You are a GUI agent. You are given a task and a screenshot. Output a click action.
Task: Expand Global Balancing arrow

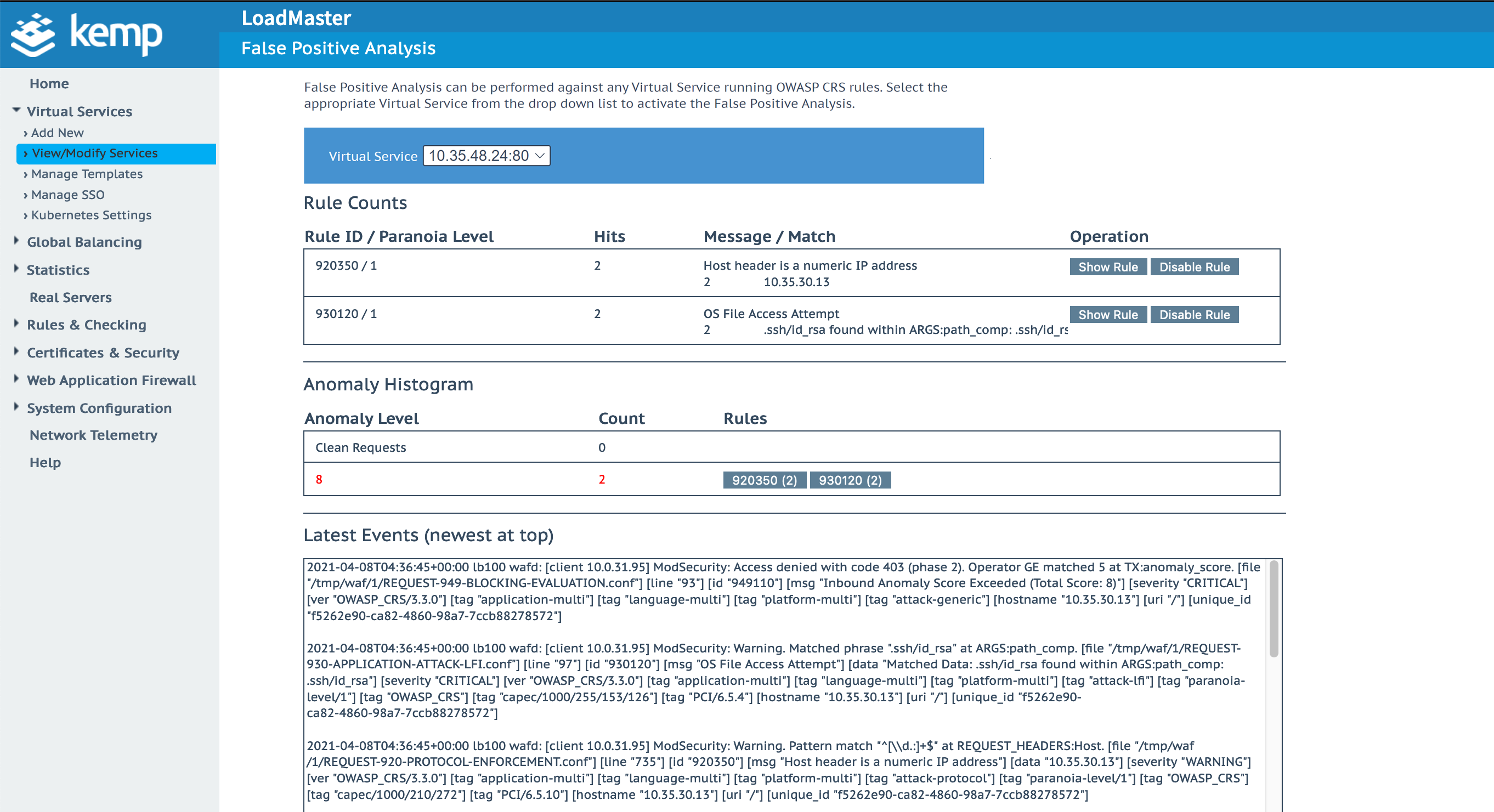pos(16,241)
